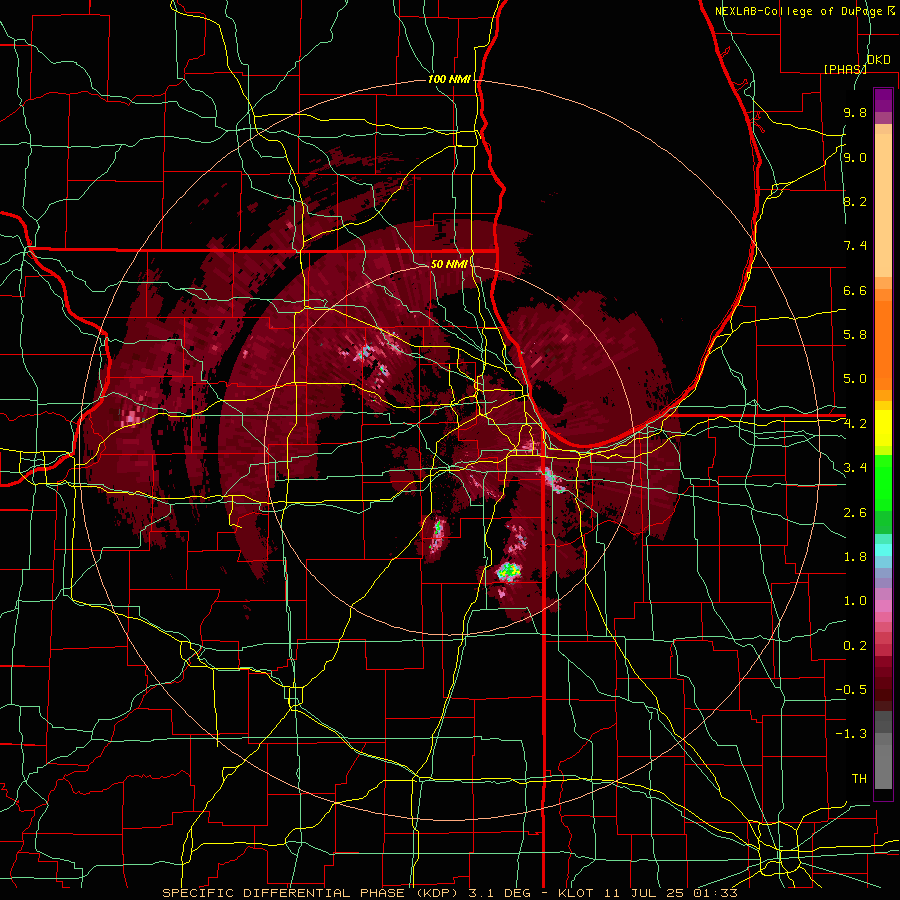Click the TH label on the color scale
This screenshot has height=900, width=900.
point(859,779)
